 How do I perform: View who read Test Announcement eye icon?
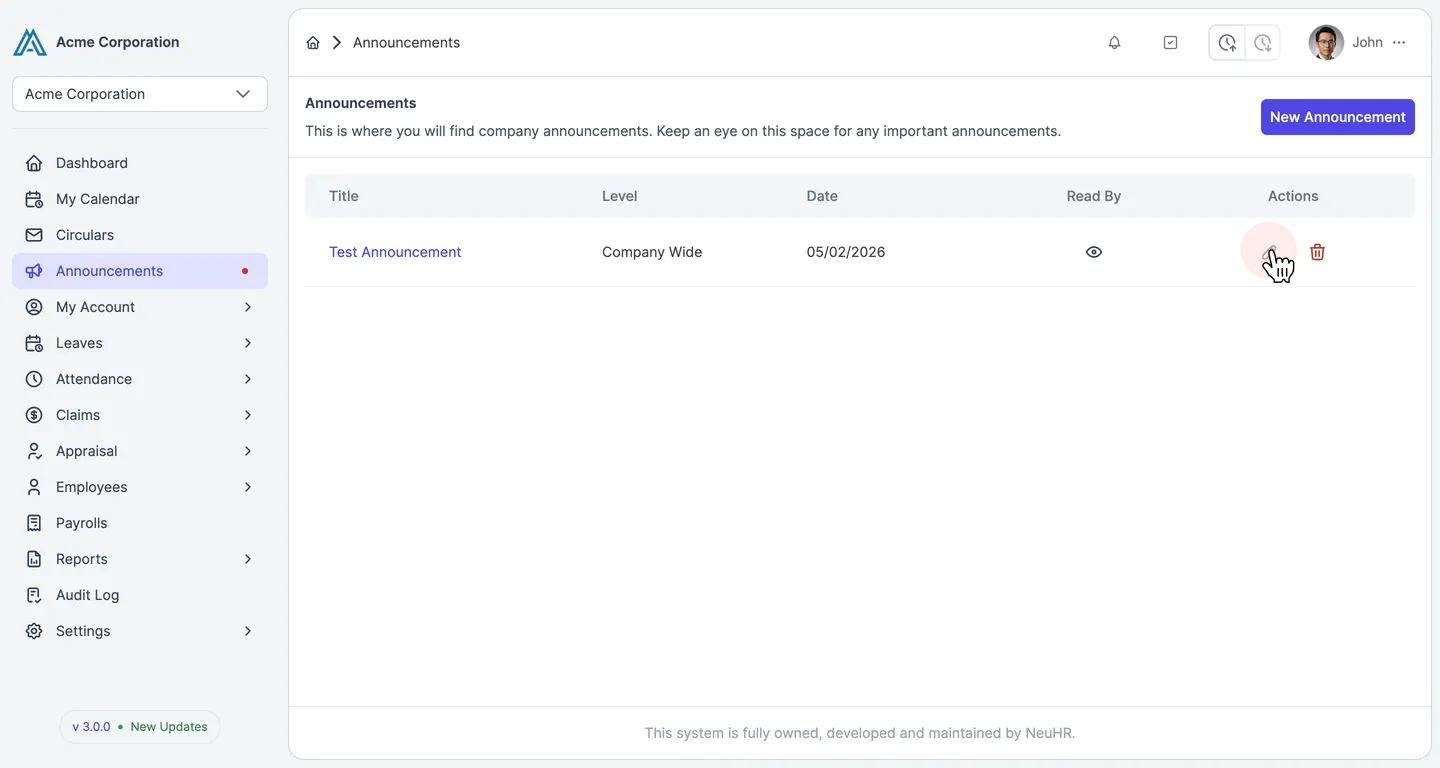(1094, 252)
